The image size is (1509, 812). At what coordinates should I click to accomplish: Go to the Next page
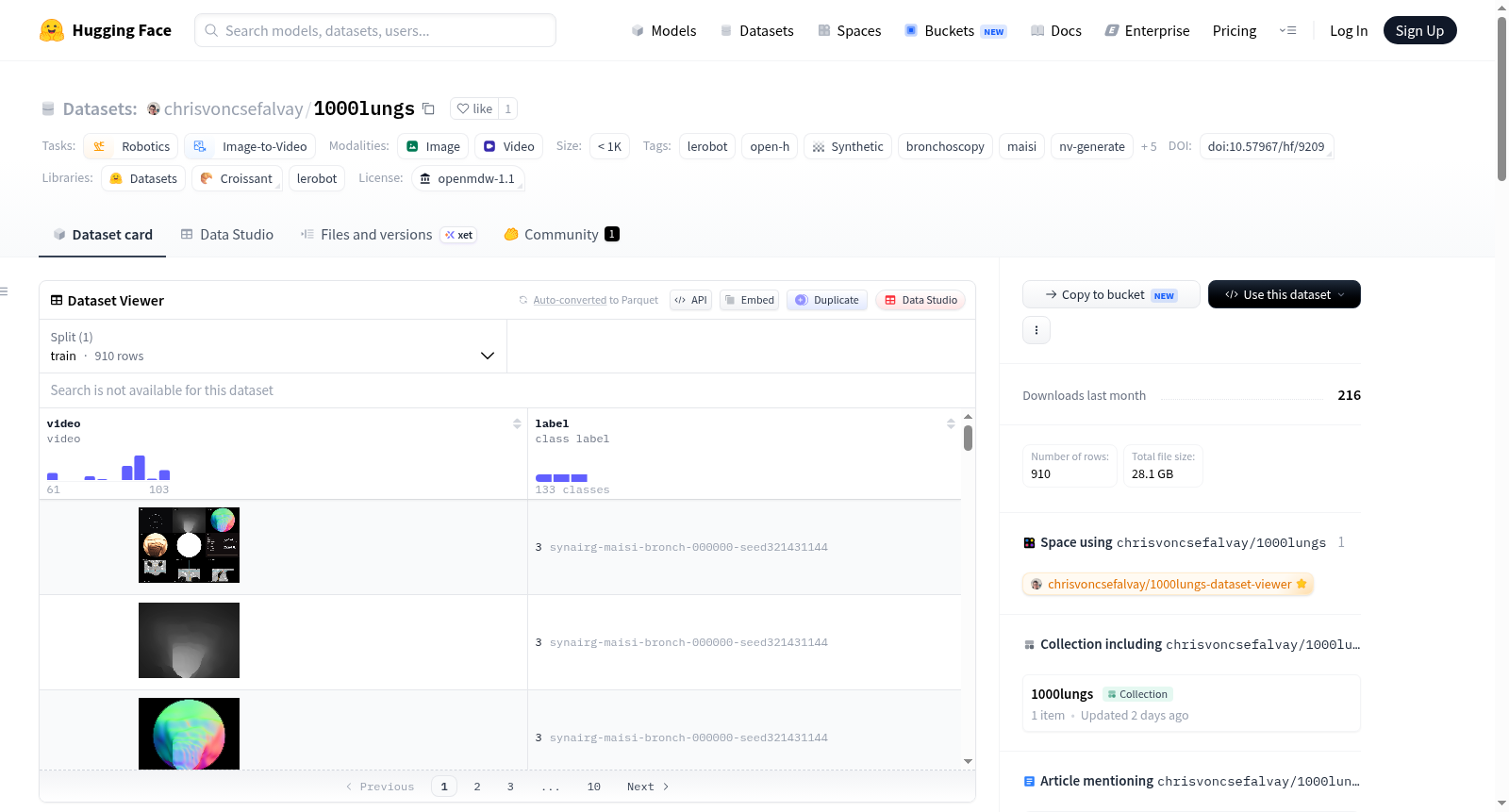(648, 787)
